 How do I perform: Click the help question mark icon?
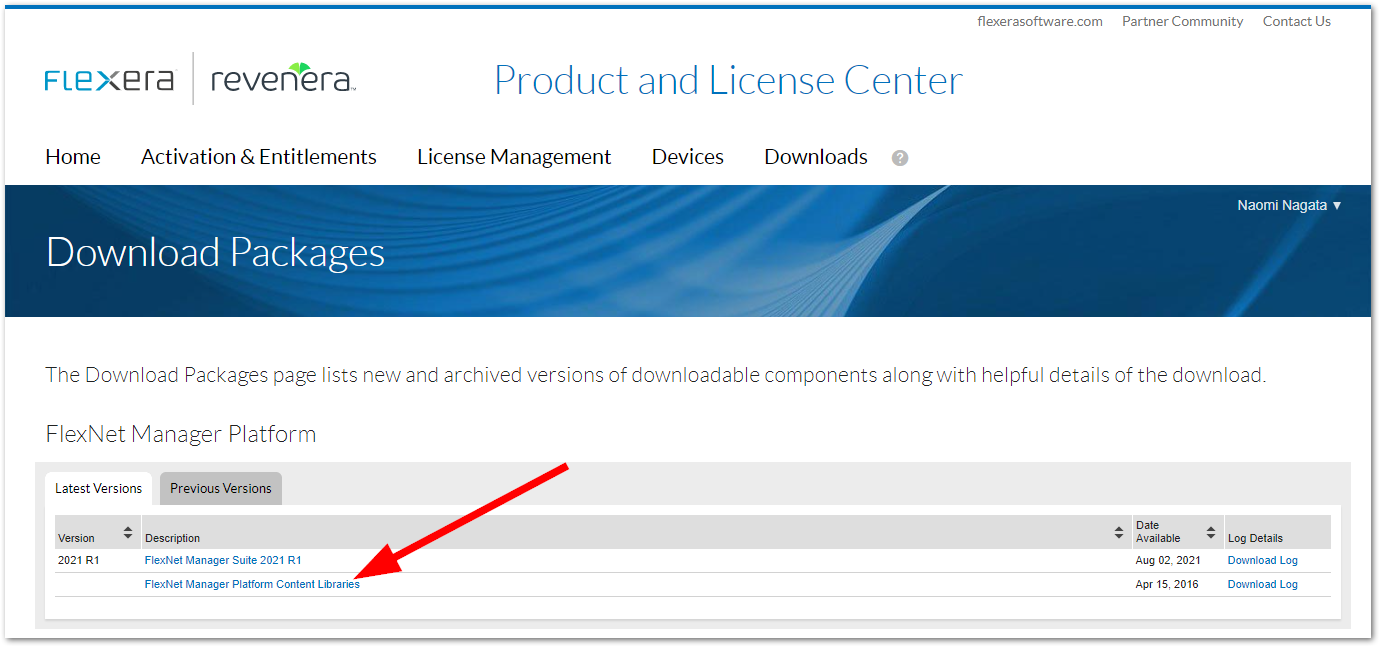pyautogui.click(x=900, y=158)
